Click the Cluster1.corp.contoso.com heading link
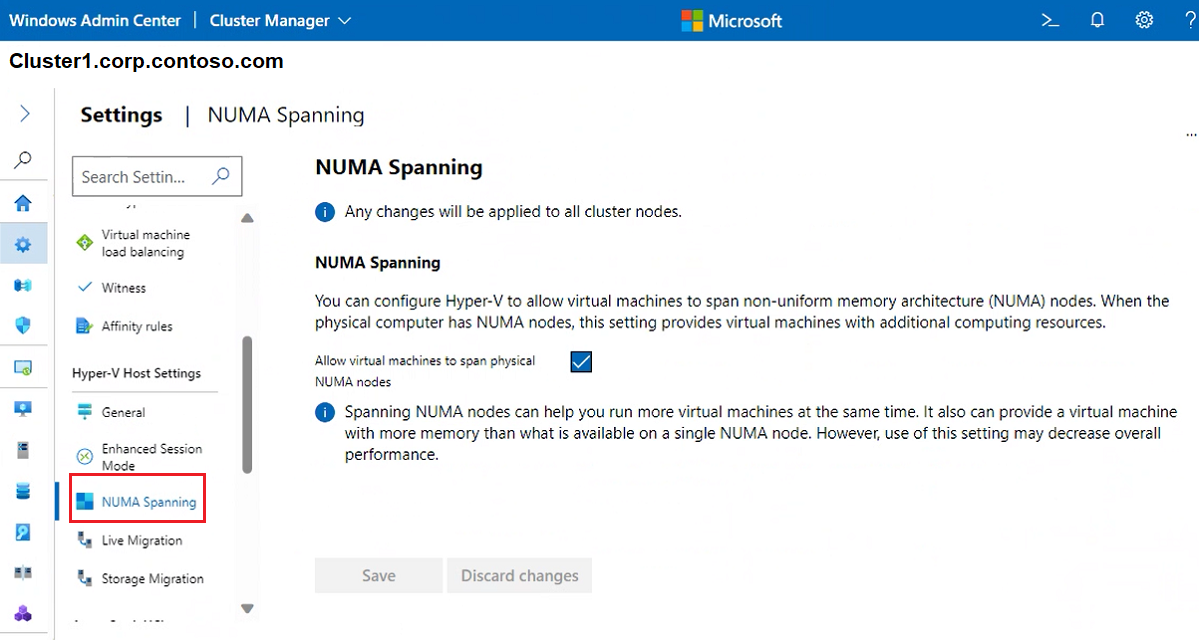Screen dimensions: 1199x640 tap(146, 60)
